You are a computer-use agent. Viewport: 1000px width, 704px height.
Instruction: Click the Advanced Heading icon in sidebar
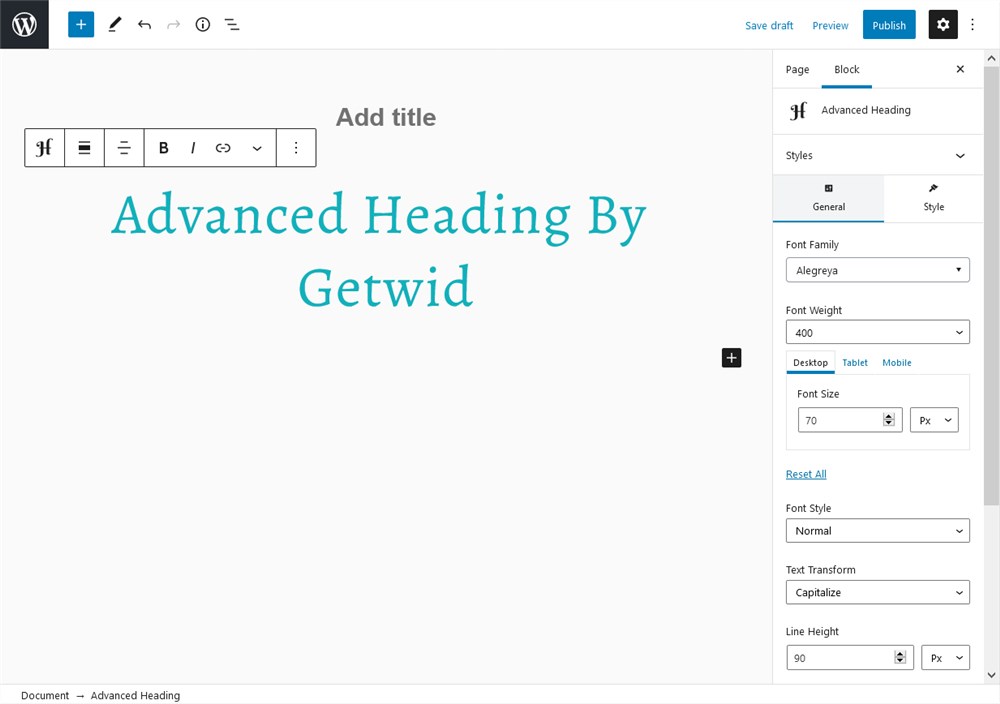(x=798, y=110)
